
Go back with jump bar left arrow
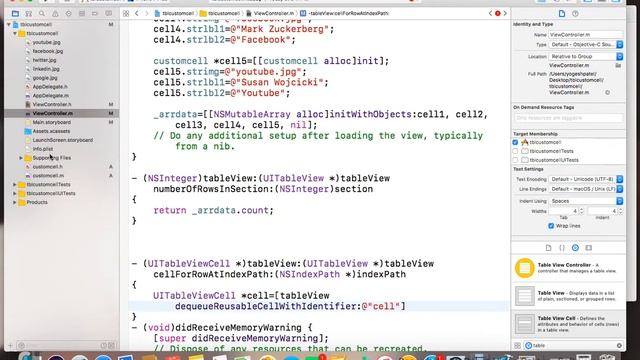[x=137, y=13]
